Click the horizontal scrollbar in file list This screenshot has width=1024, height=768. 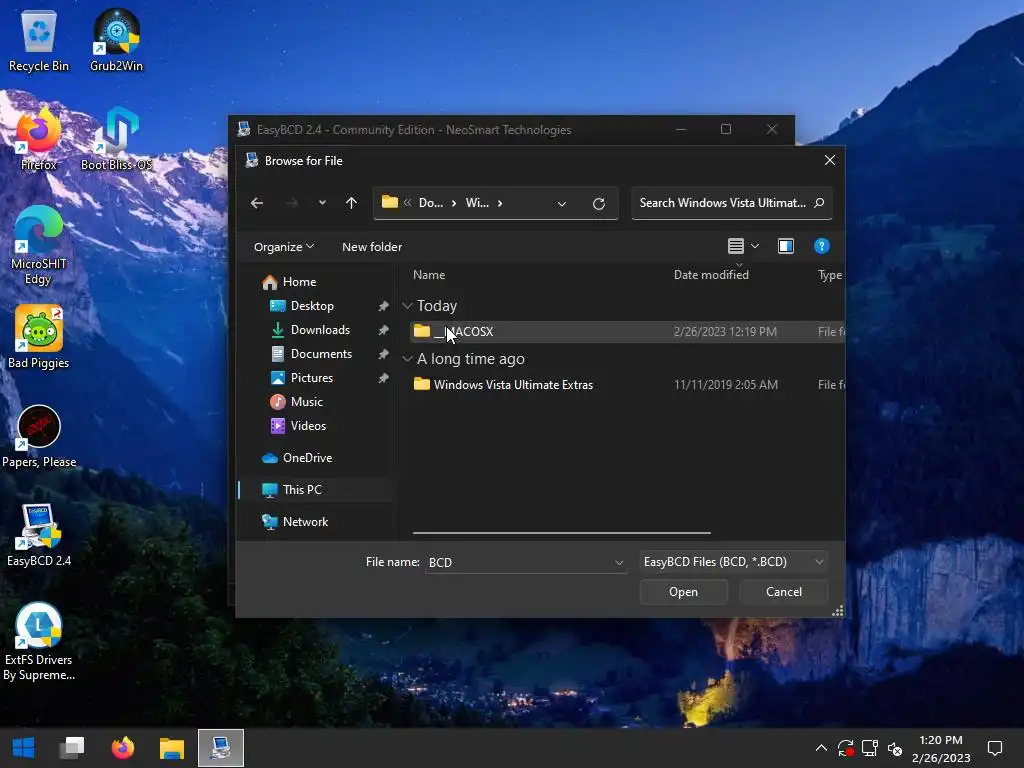coord(561,533)
